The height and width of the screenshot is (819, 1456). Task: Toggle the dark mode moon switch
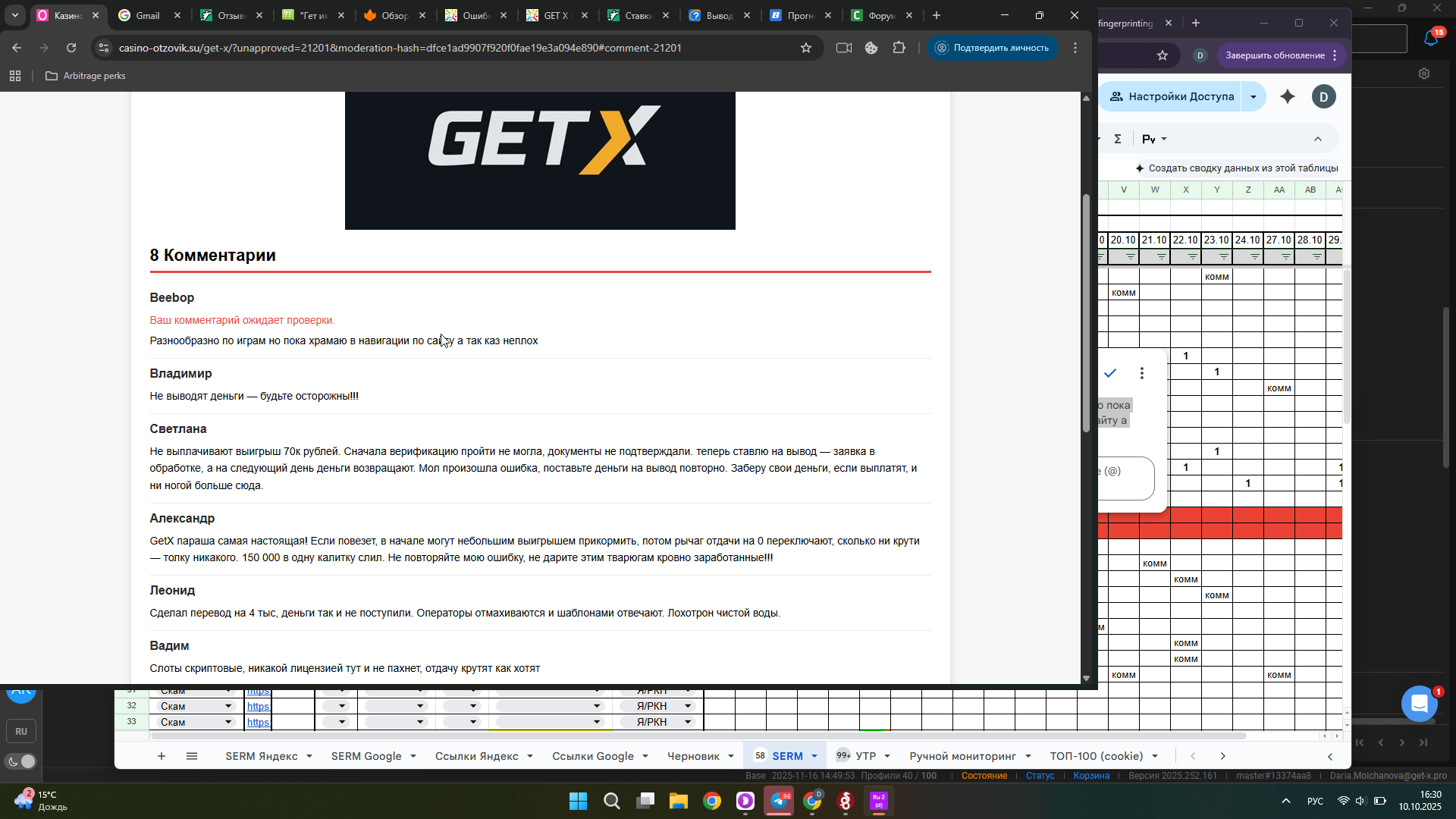pyautogui.click(x=21, y=761)
